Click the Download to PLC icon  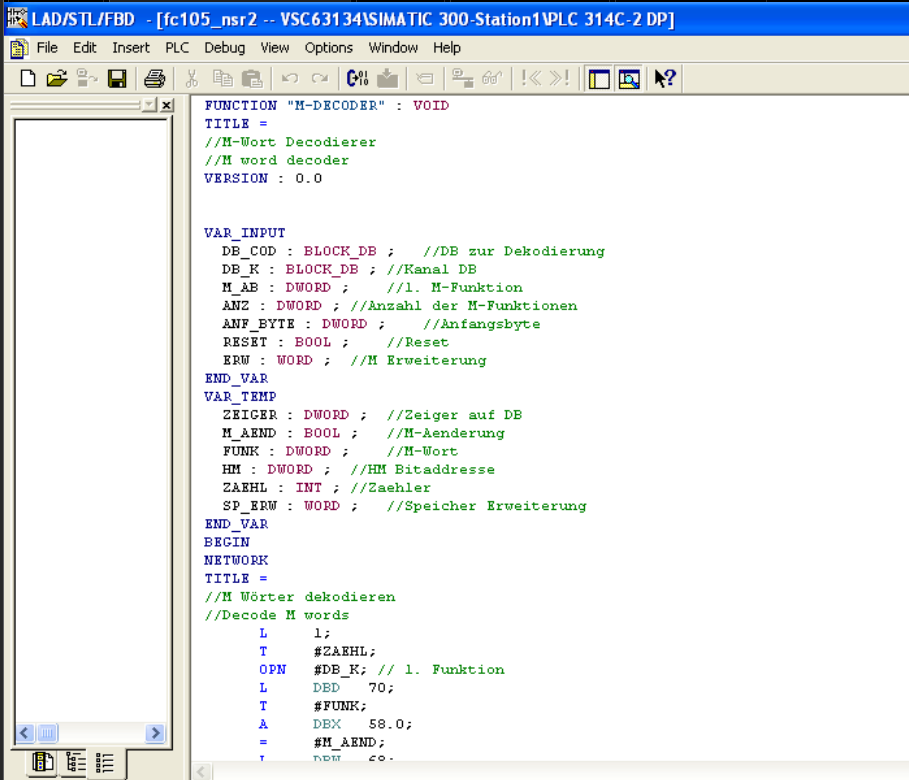tap(388, 78)
